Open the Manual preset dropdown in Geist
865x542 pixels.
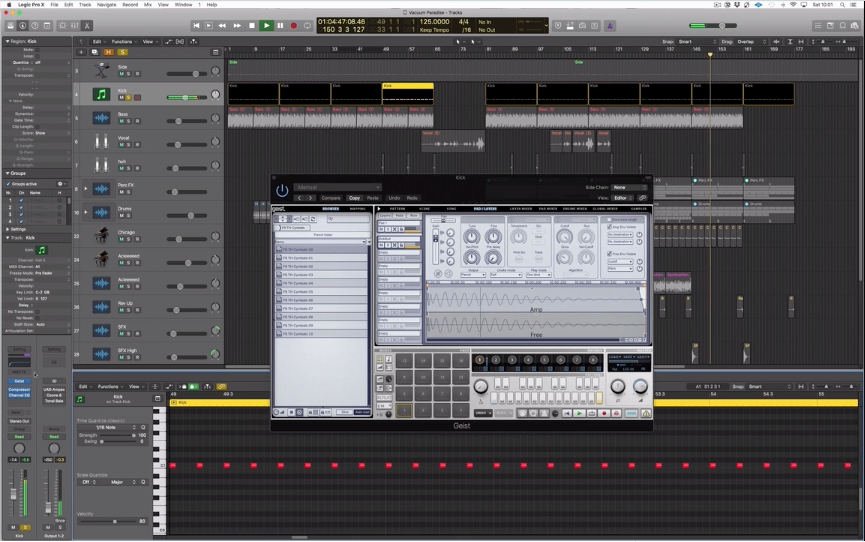click(x=337, y=187)
